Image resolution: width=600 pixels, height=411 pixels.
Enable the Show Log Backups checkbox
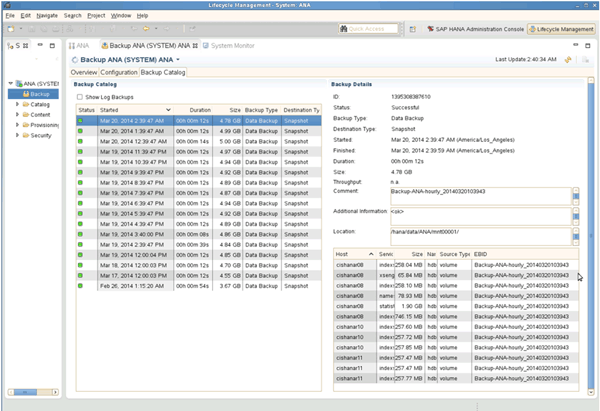click(x=80, y=97)
